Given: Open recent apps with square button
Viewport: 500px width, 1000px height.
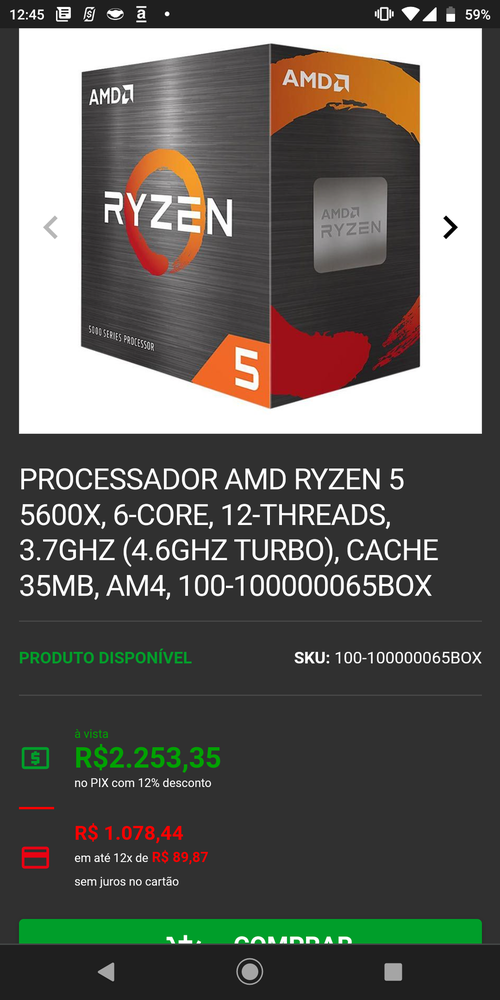Looking at the screenshot, I should click(393, 971).
